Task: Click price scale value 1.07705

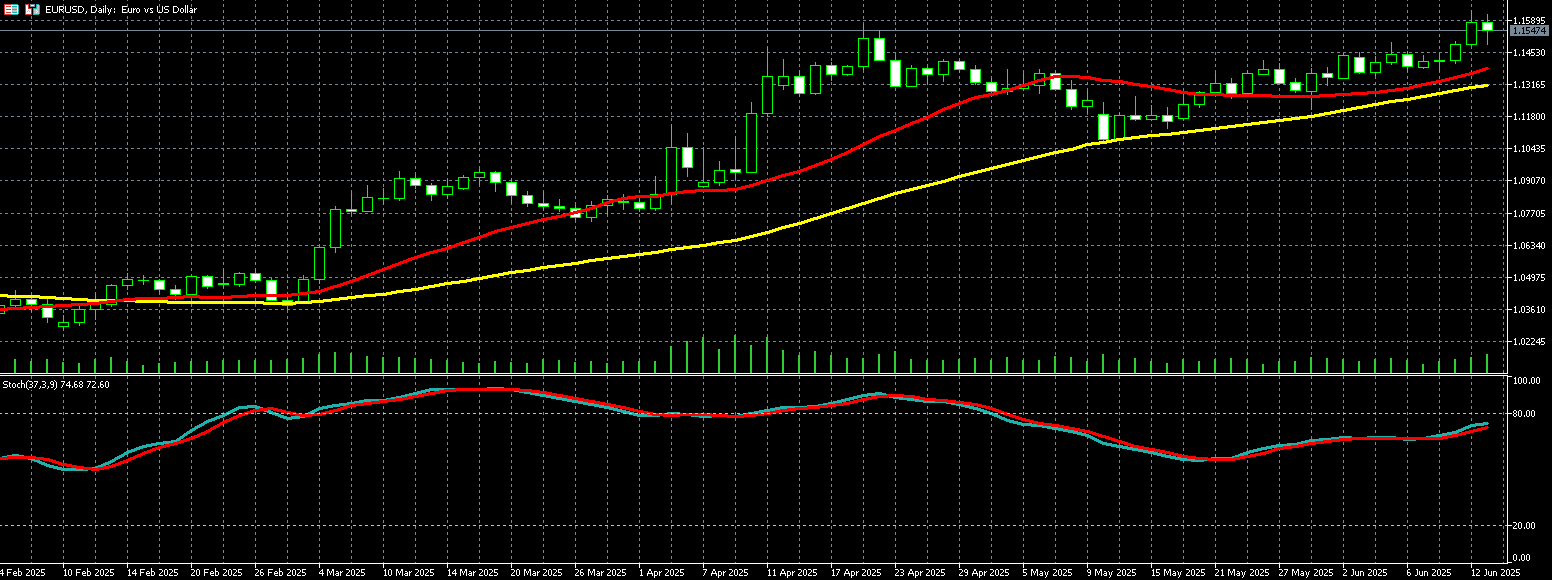Action: (x=1529, y=213)
